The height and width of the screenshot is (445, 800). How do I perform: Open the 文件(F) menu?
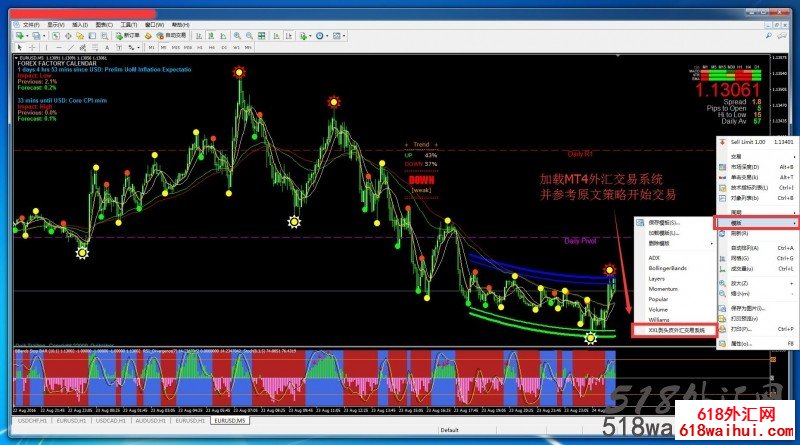tap(31, 24)
